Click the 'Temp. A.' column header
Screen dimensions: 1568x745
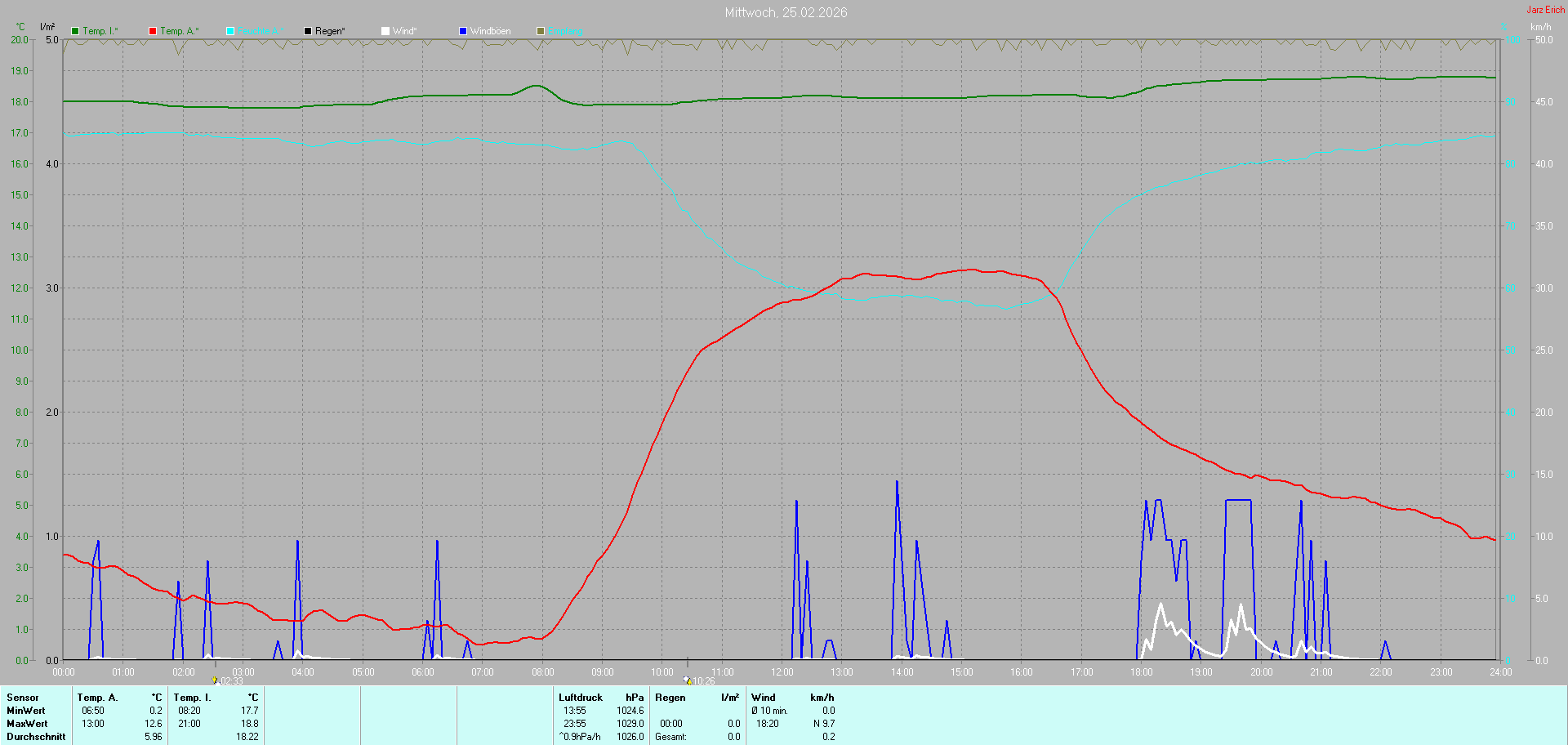click(98, 698)
